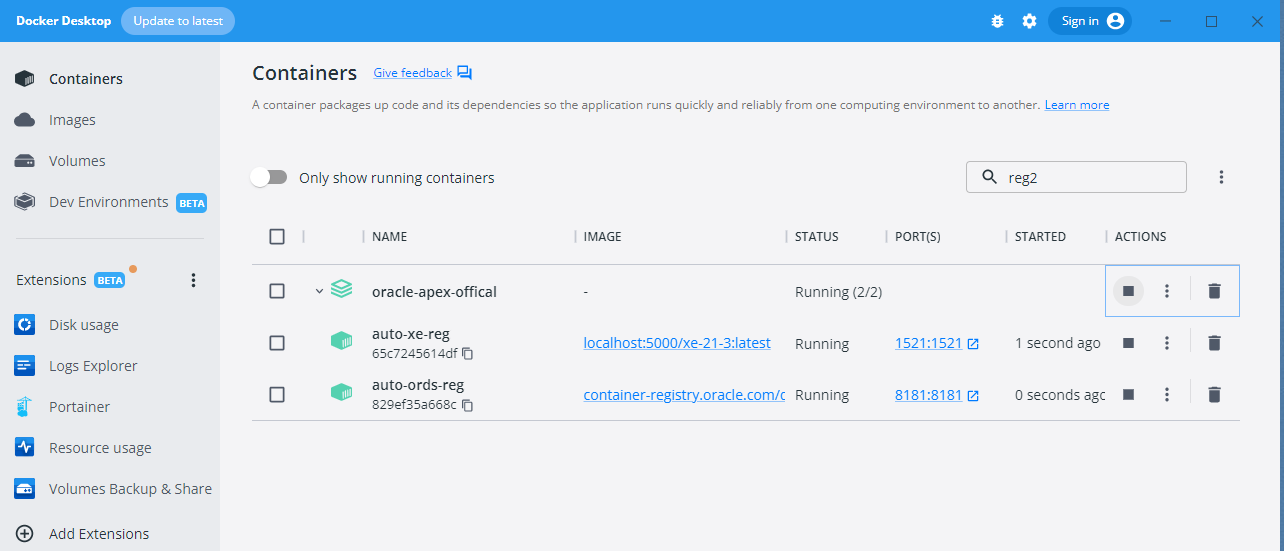Click the search field containing reg2
The height and width of the screenshot is (551, 1284).
pos(1076,177)
